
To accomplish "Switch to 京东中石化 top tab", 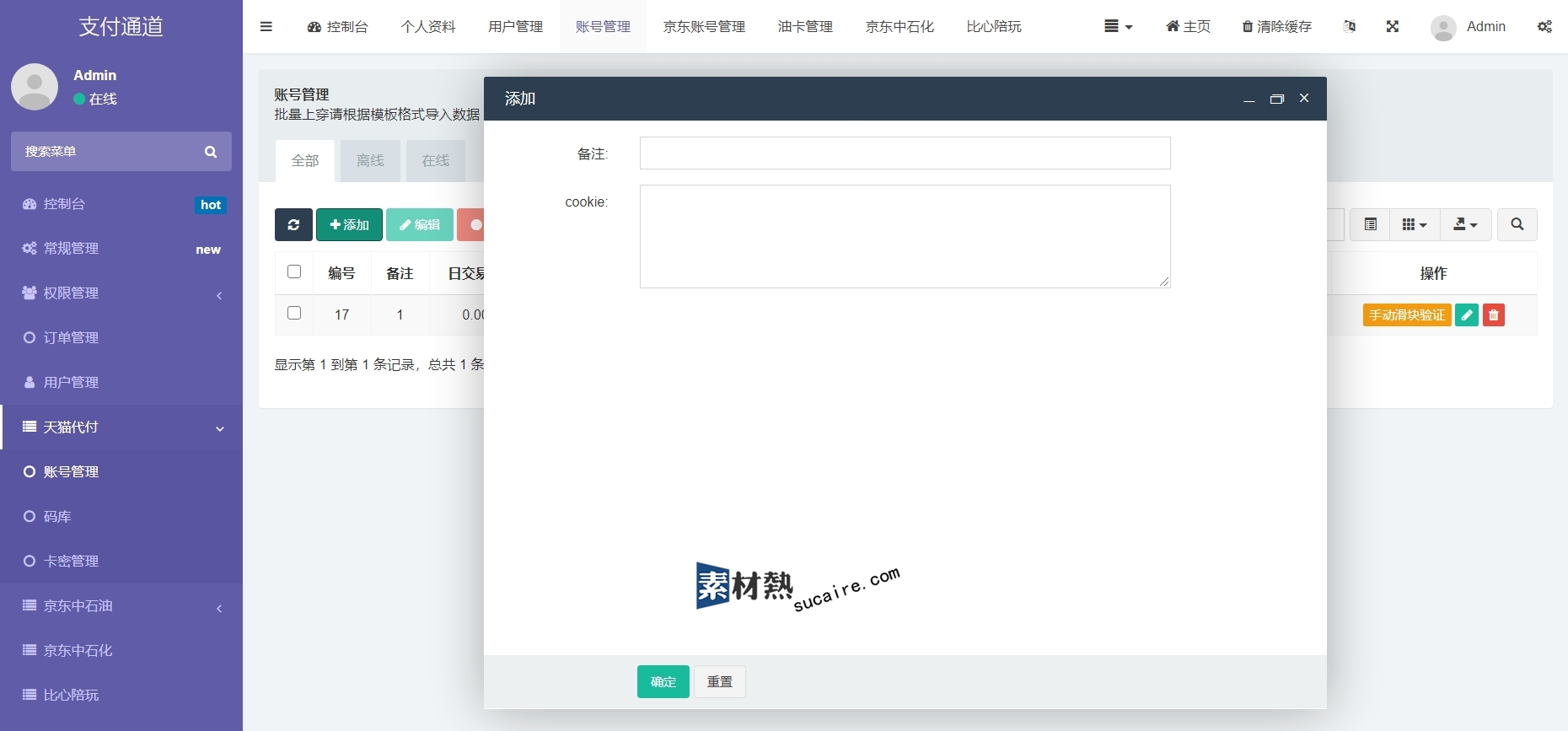I will [900, 26].
